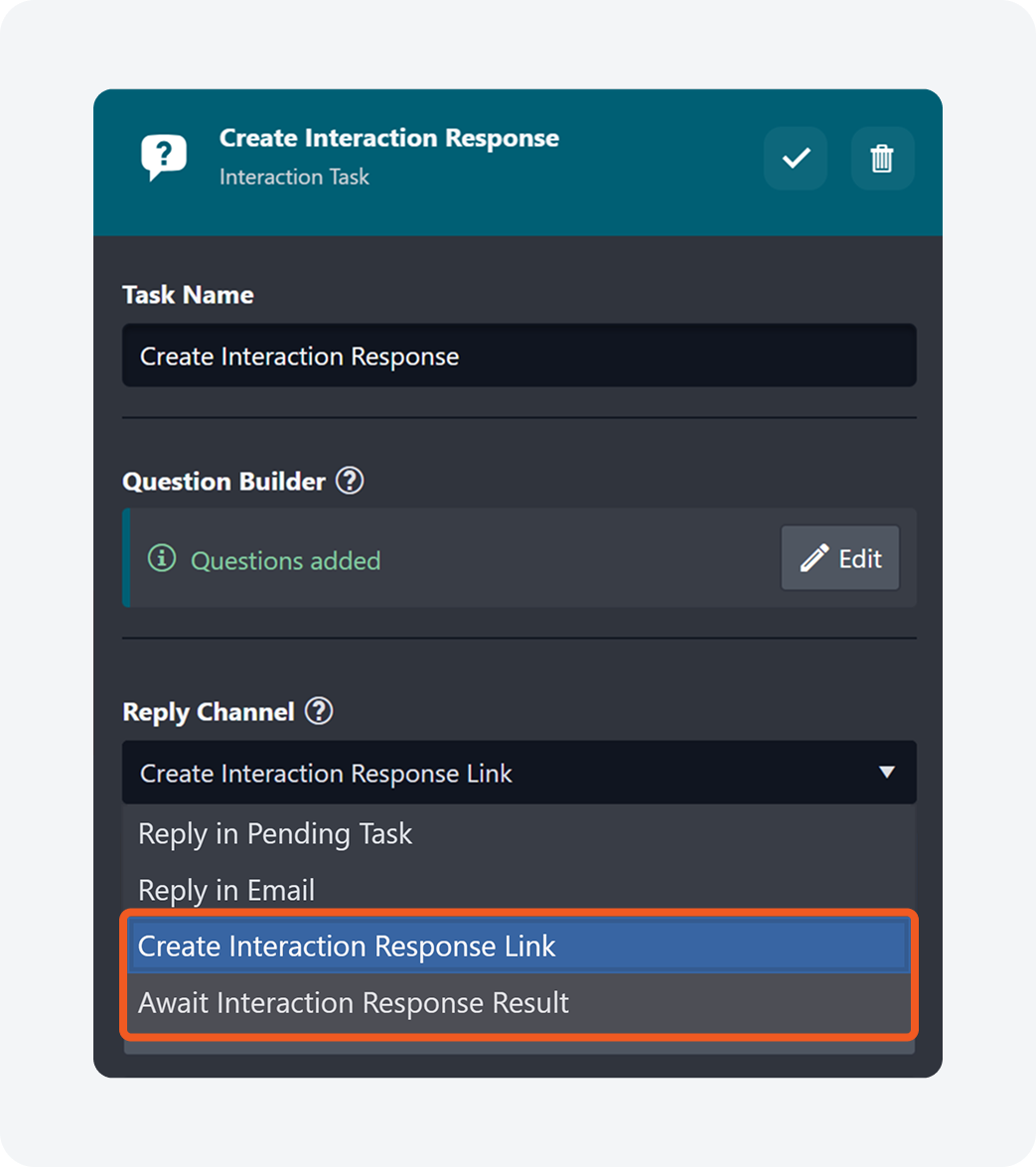Click into the Task Name input field
The width and height of the screenshot is (1036, 1167).
point(518,356)
